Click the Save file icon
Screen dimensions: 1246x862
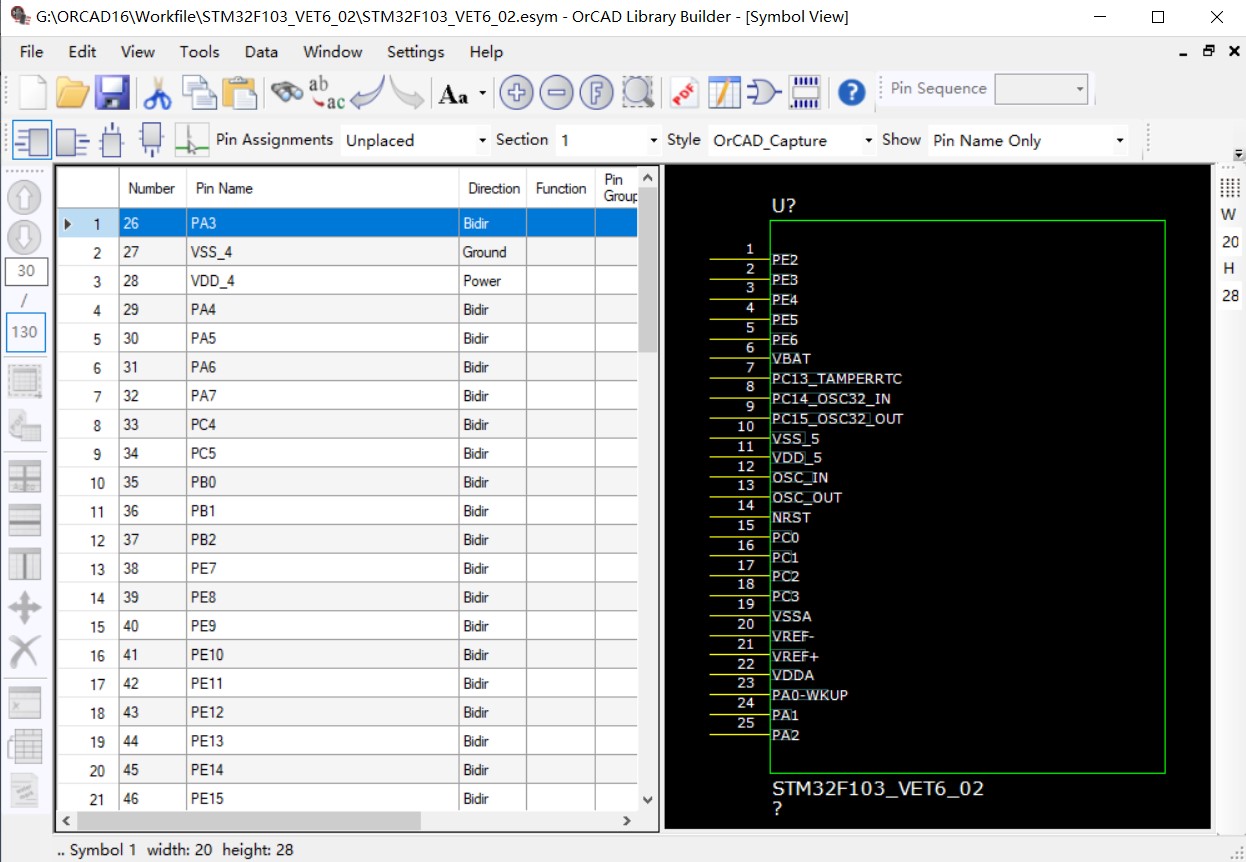tap(113, 91)
